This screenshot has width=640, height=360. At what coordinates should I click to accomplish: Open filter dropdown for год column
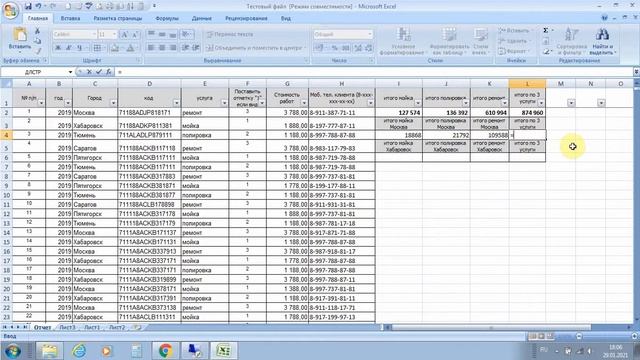pos(68,103)
